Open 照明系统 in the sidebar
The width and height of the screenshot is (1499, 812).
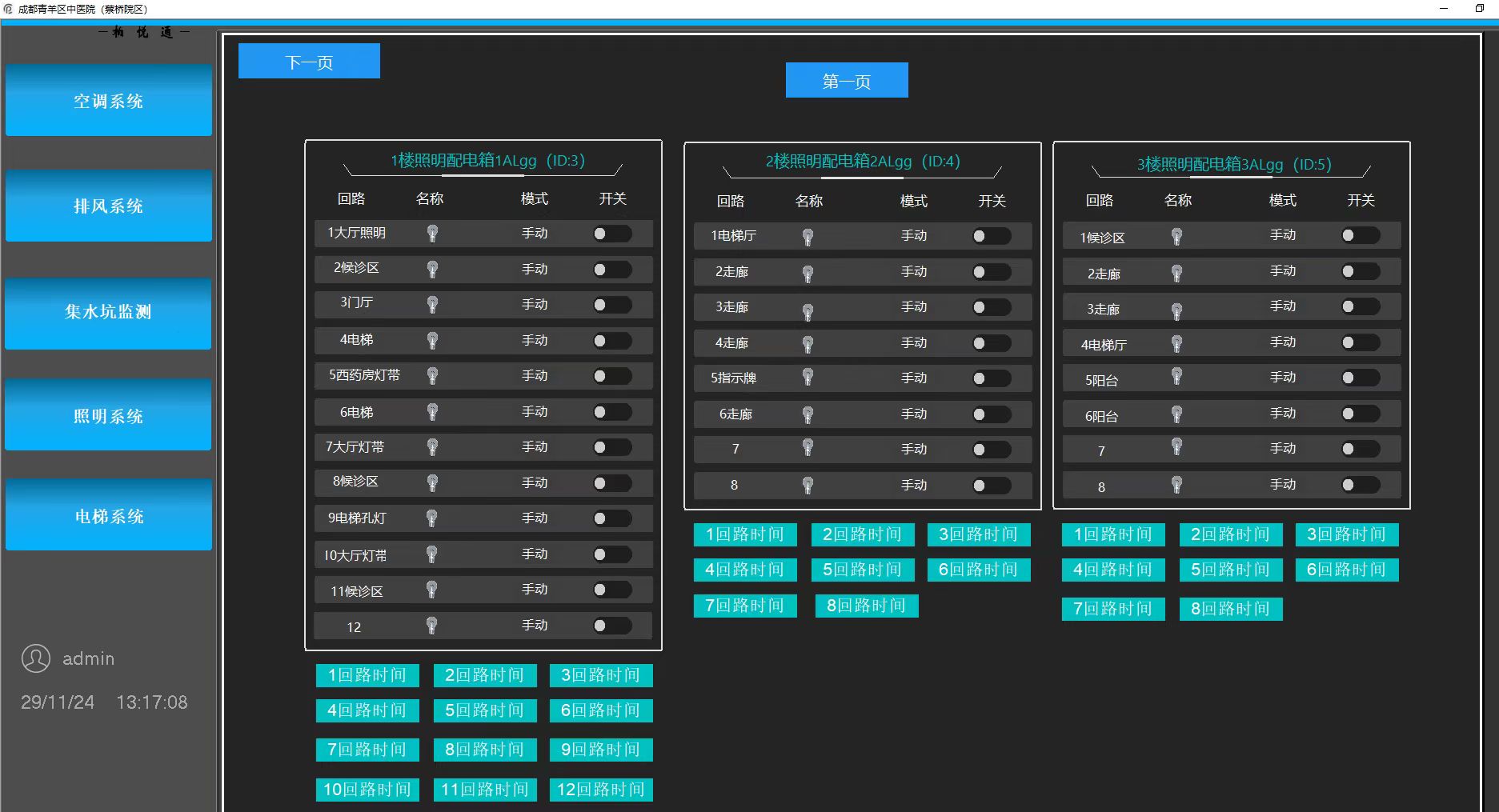point(108,415)
